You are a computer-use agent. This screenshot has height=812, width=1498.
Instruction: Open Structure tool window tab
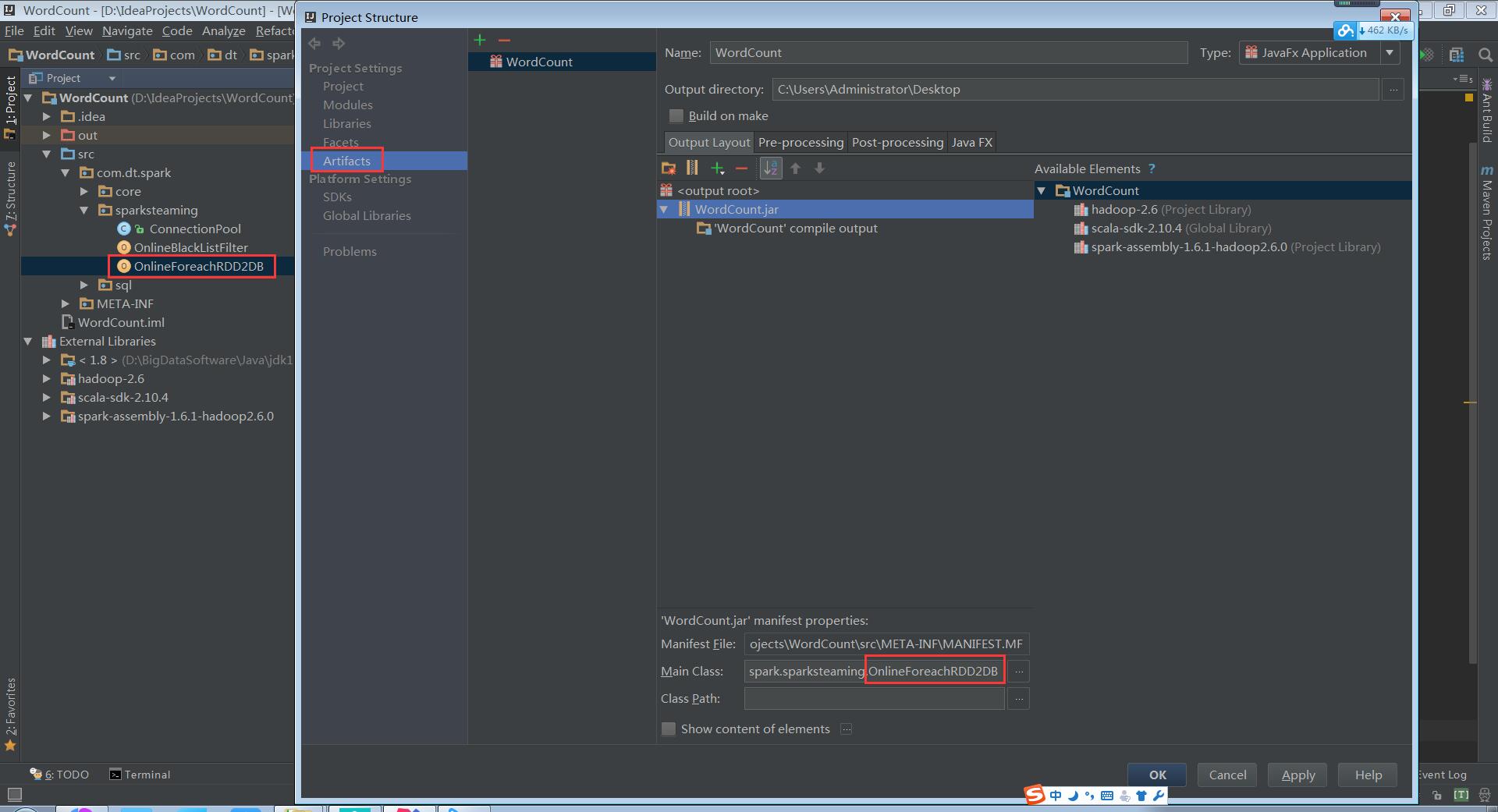[10, 199]
